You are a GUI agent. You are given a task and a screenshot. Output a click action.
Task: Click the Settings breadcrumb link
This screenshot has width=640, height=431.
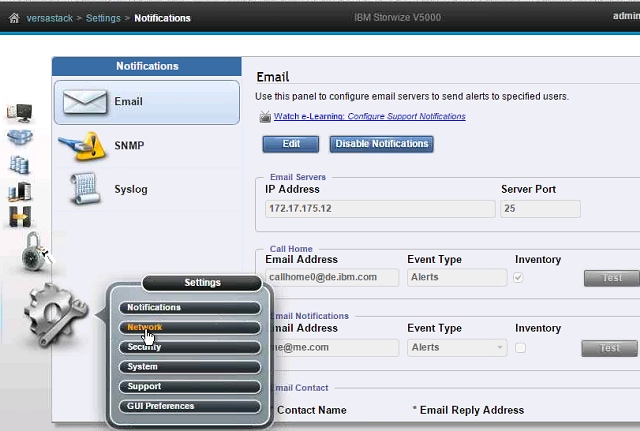point(103,18)
